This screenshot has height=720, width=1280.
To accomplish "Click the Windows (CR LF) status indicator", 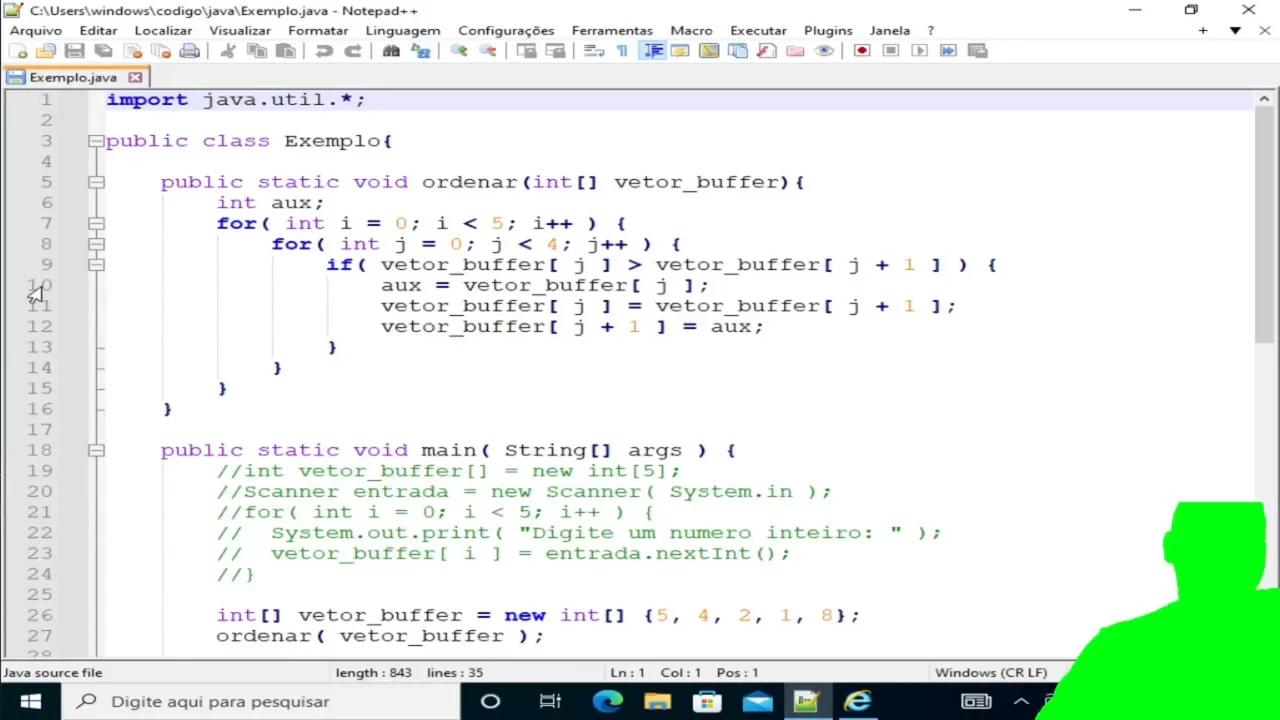I will coord(990,672).
